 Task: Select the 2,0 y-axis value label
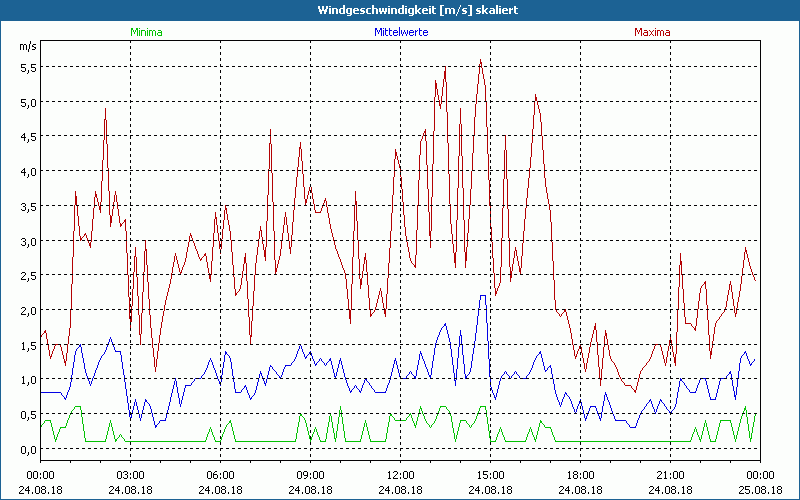click(28, 310)
